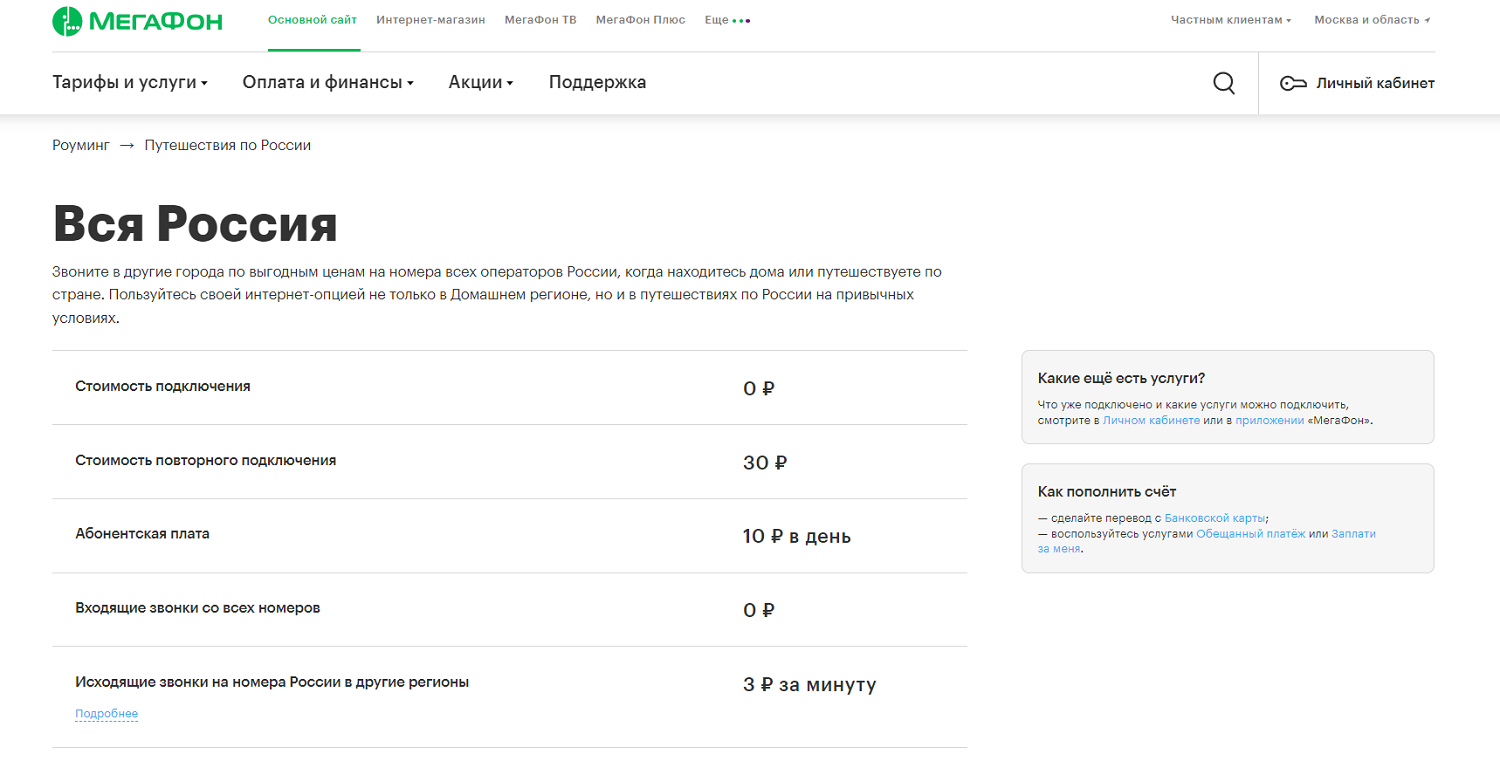Open the Частным клиентам dropdown
Screen dimensions: 1500x761
[1231, 20]
